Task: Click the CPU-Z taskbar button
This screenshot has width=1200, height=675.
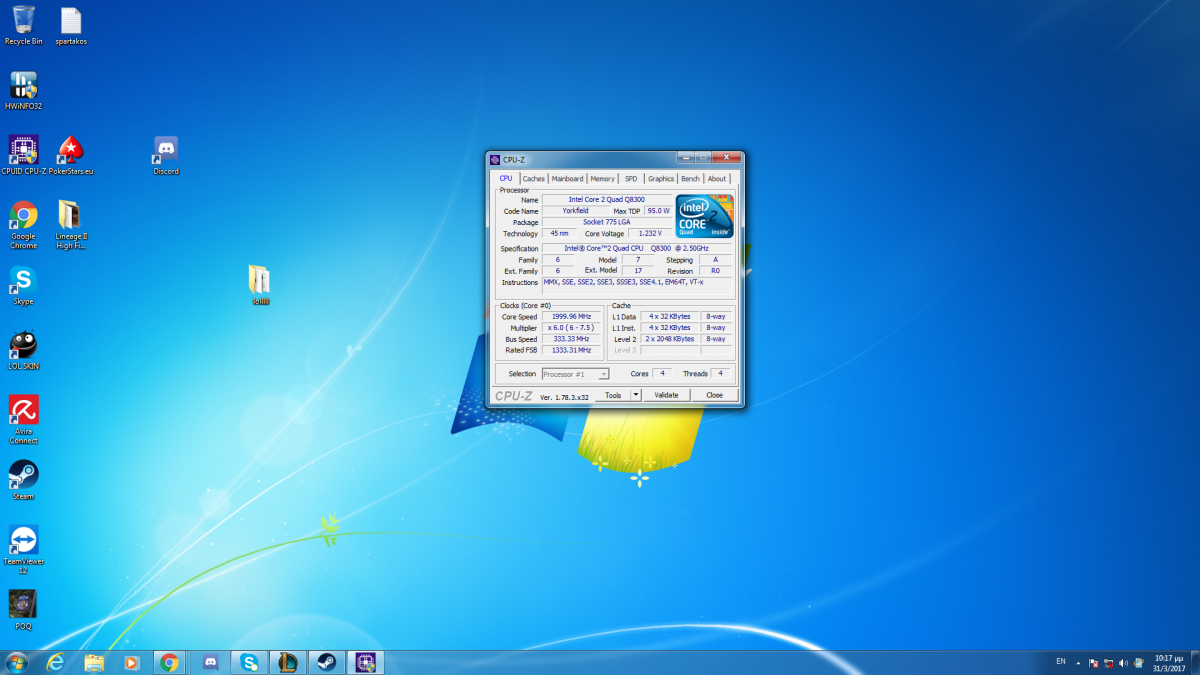Action: [x=365, y=663]
